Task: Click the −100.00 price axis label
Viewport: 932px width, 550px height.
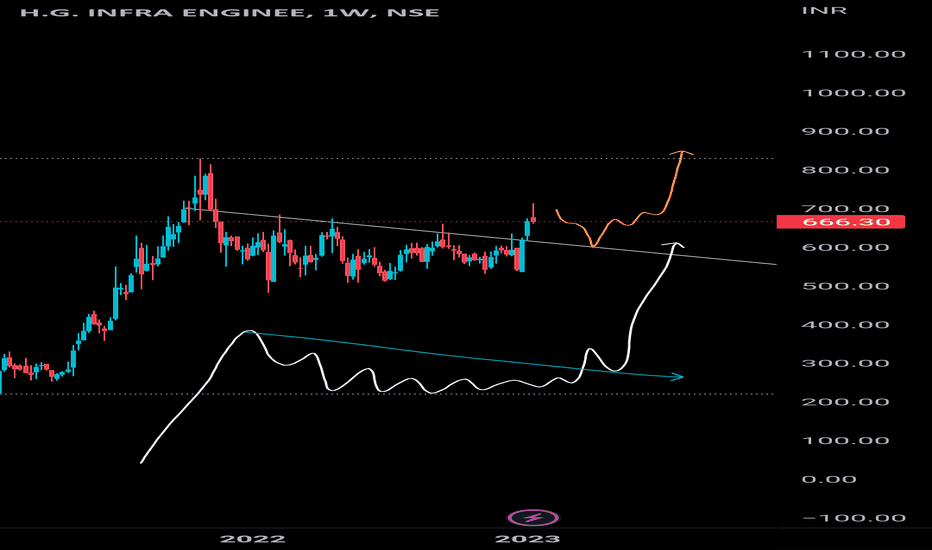Action: pyautogui.click(x=854, y=518)
